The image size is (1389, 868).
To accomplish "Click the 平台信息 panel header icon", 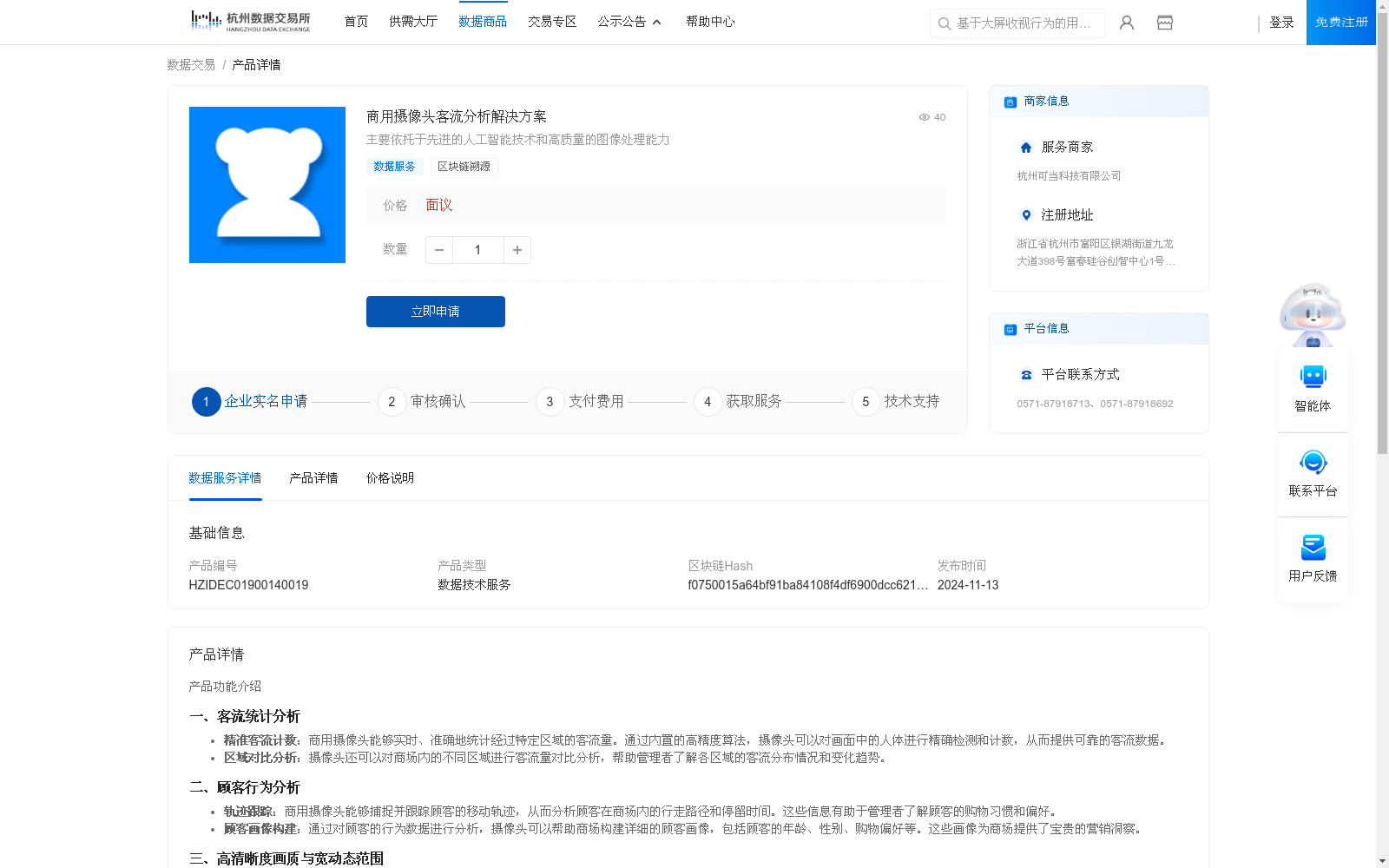I will tap(1010, 329).
